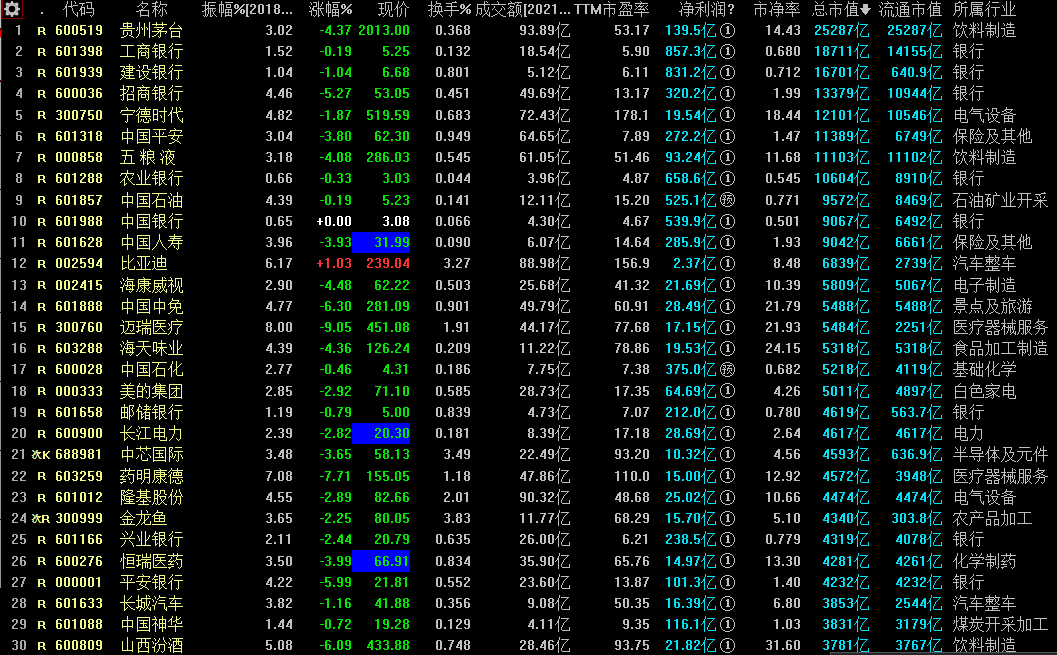This screenshot has width=1057, height=655.
Task: Select the 宁德时代 stock name
Action: (x=152, y=115)
